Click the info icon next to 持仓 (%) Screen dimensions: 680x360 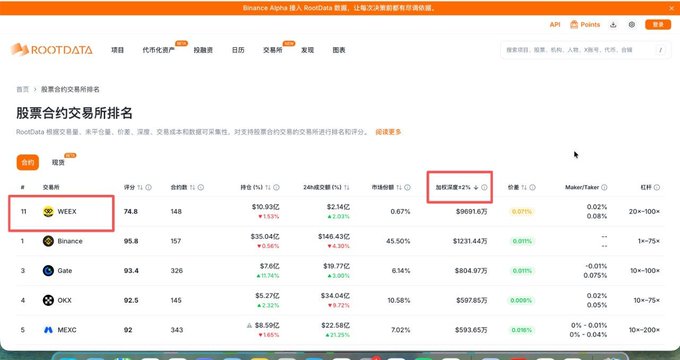pyautogui.click(x=276, y=187)
